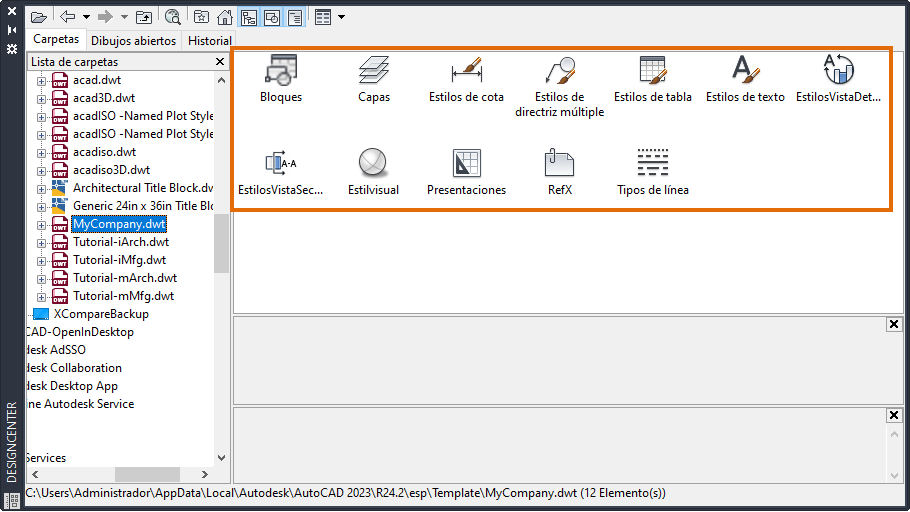This screenshot has width=910, height=512.
Task: Select acadiso3D.dwt template file
Action: pos(111,170)
